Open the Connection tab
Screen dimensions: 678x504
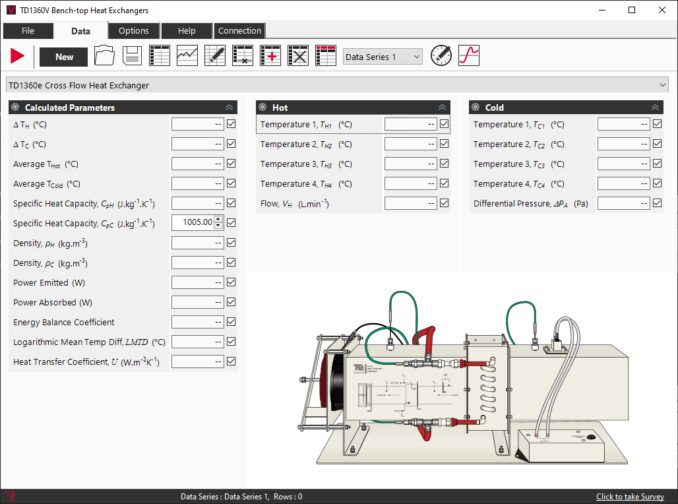[x=240, y=31]
